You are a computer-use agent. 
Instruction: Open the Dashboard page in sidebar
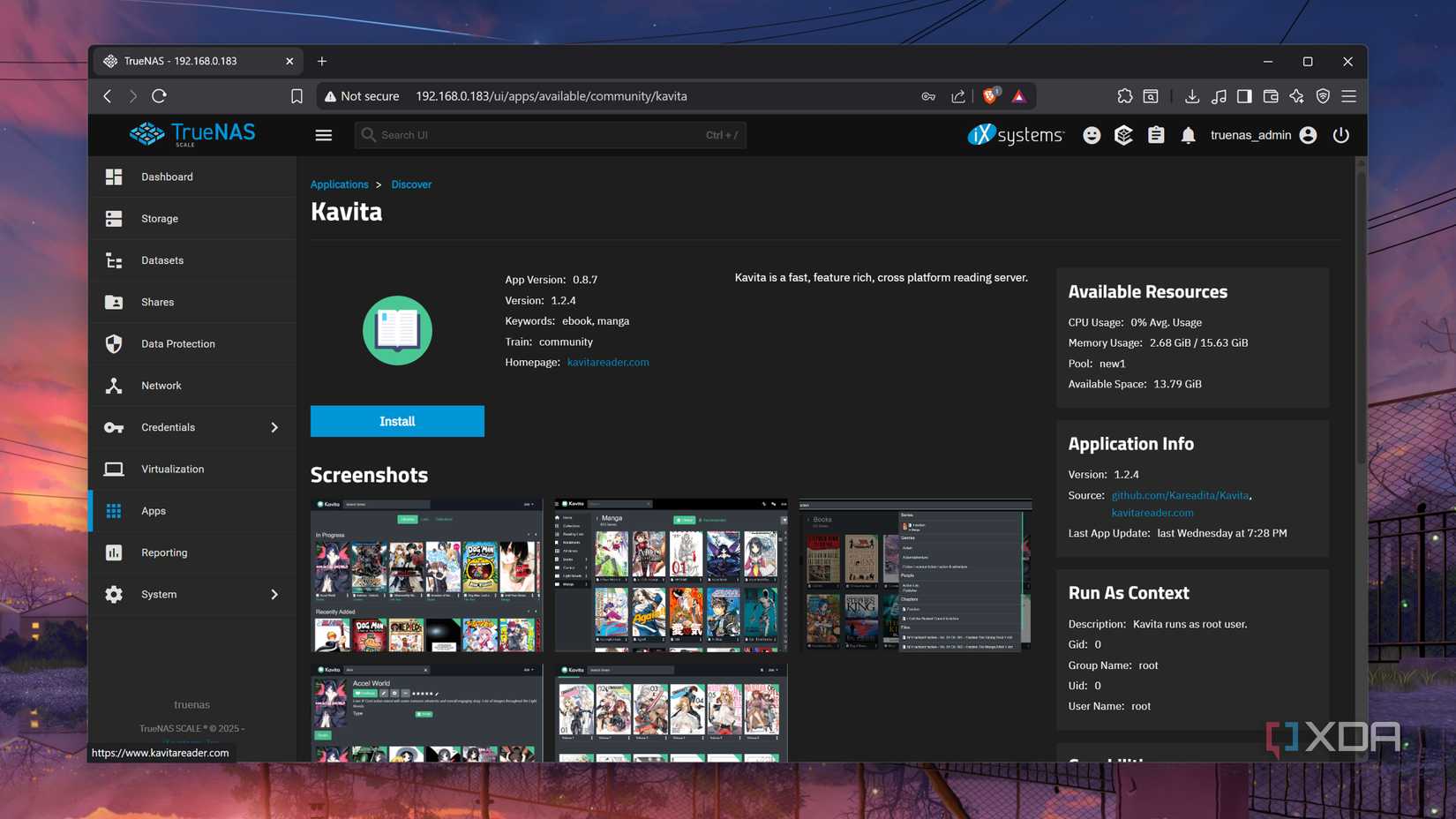(192, 177)
